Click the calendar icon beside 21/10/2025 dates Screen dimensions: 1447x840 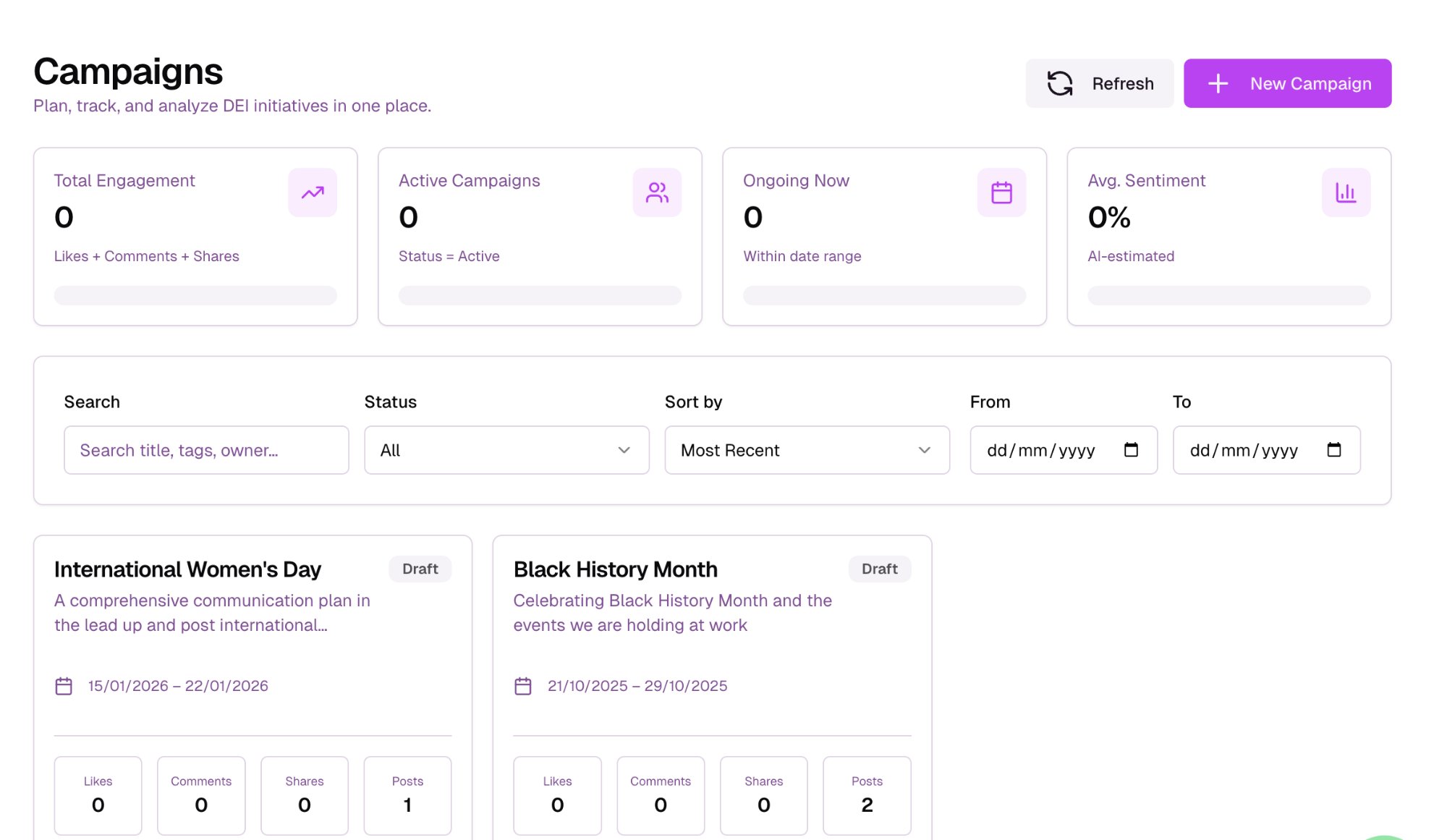(x=523, y=686)
